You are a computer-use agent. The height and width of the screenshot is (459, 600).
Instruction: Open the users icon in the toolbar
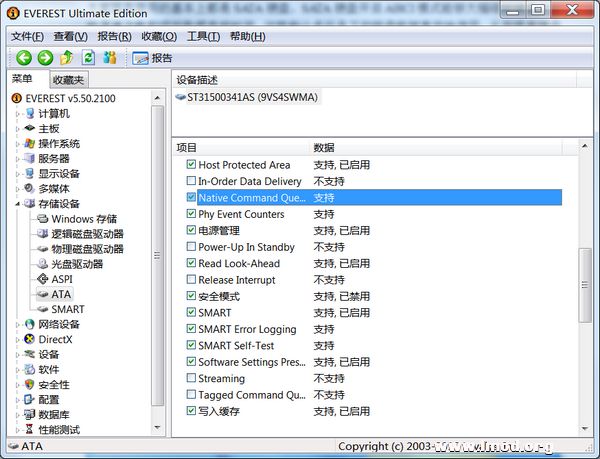click(x=110, y=58)
